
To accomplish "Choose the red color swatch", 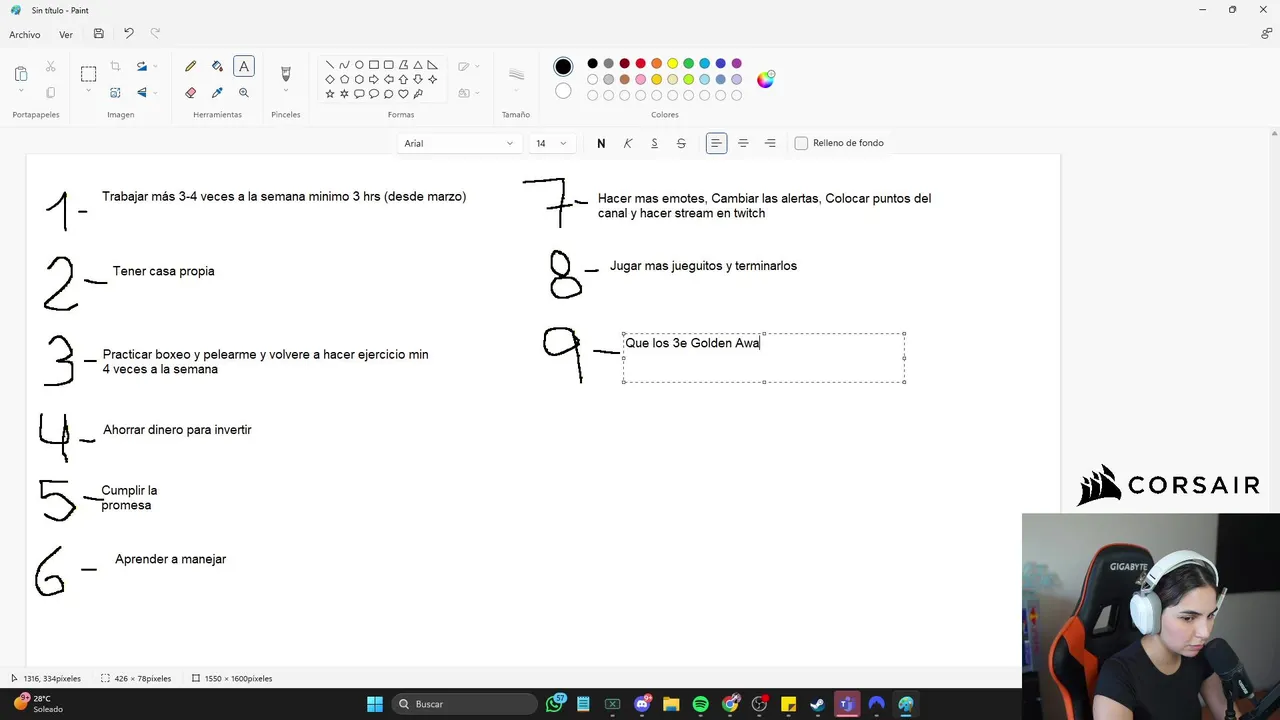I will 640,64.
